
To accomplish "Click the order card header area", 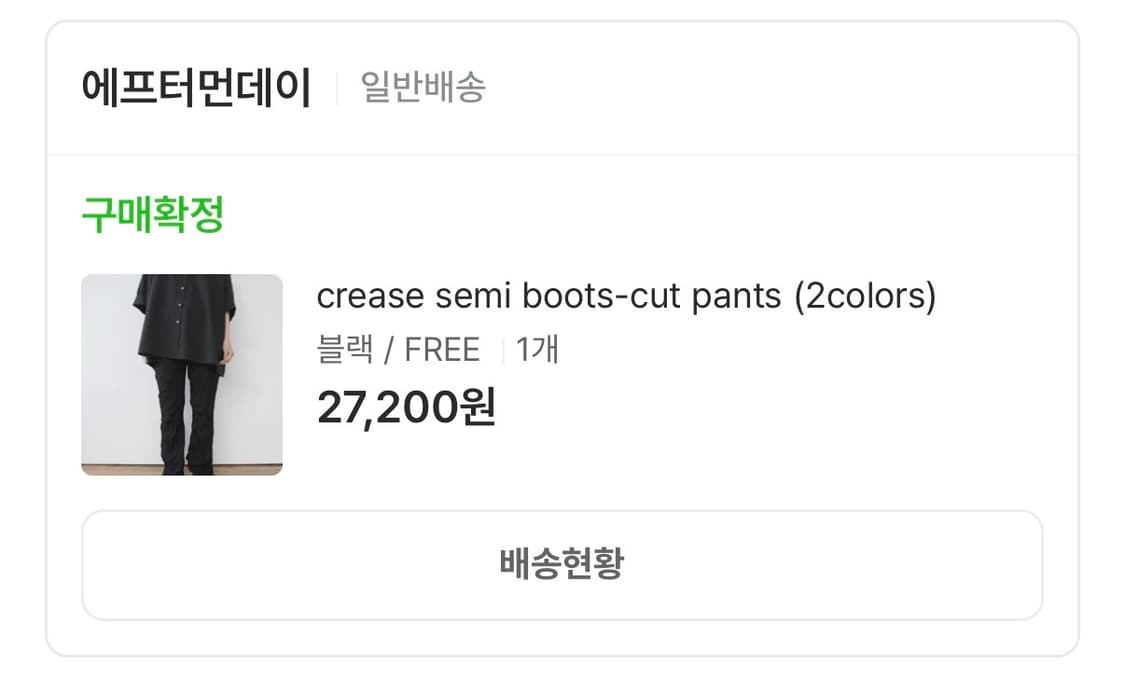I will click(x=560, y=87).
